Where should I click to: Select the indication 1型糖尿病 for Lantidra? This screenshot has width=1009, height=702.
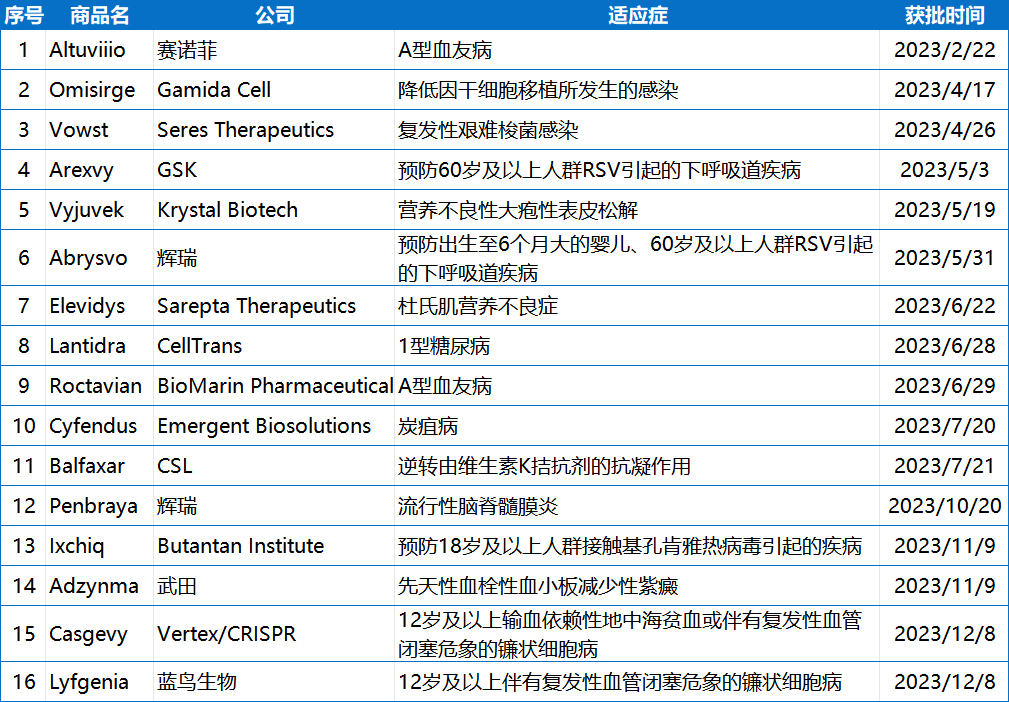click(x=428, y=346)
